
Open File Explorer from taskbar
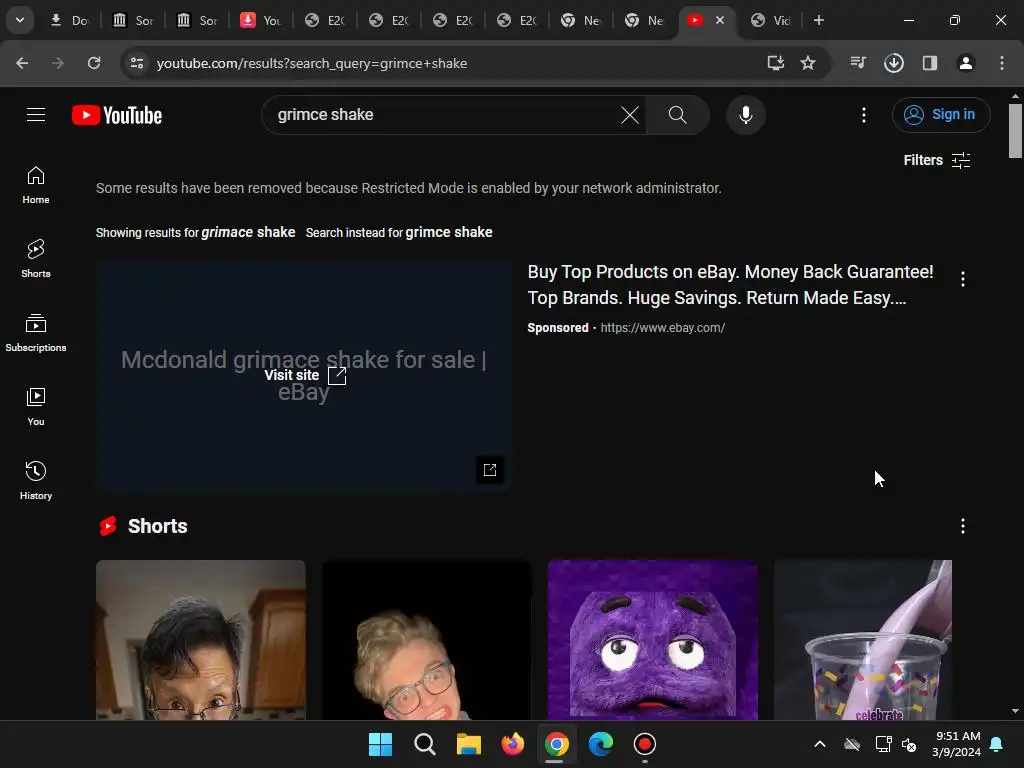click(468, 744)
